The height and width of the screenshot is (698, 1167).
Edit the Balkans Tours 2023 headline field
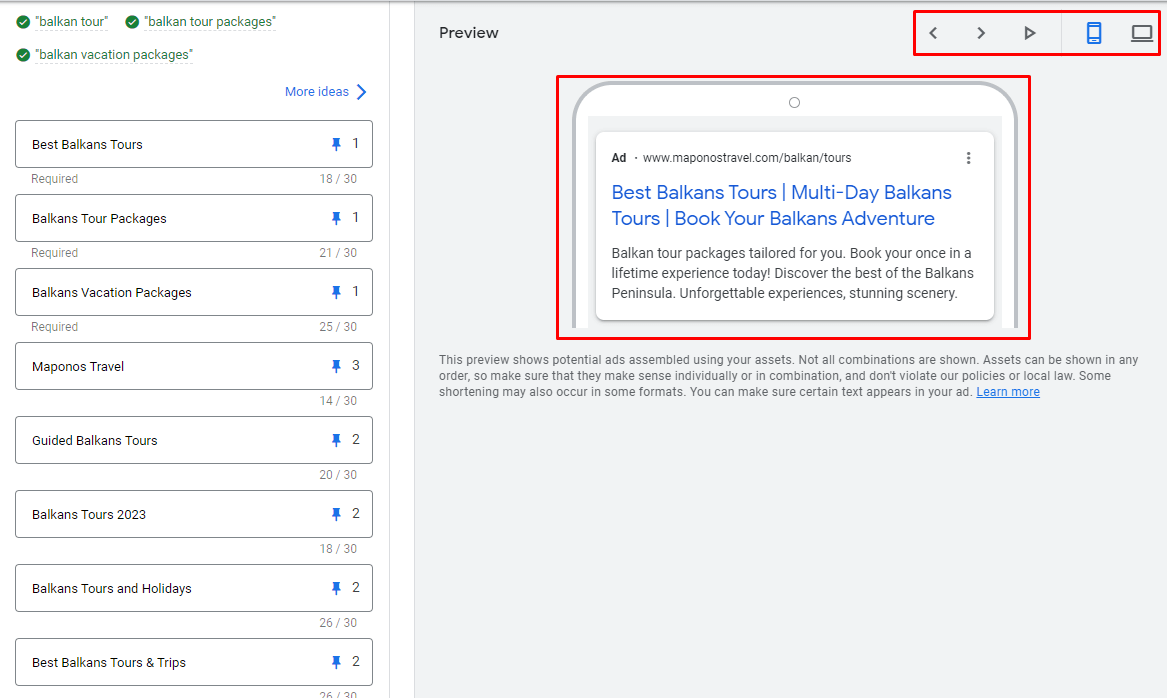click(x=194, y=513)
